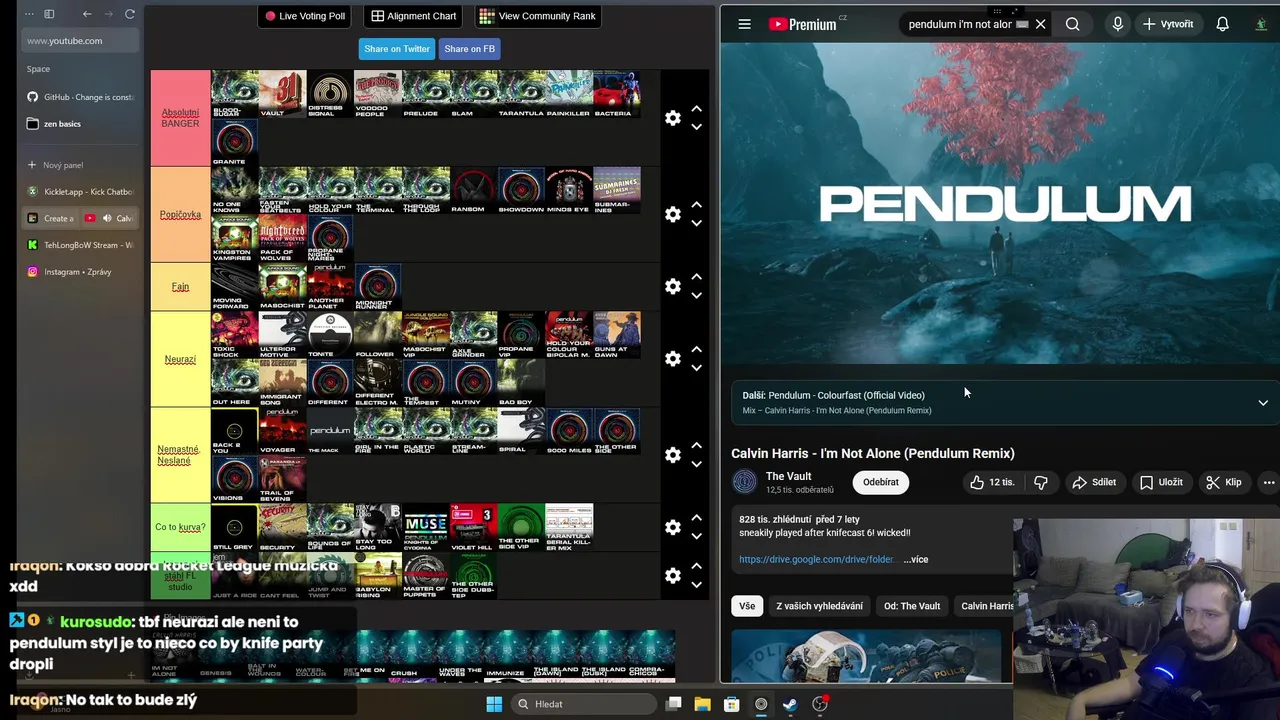
Task: Expand the Další up-next mix panel
Action: click(1263, 402)
